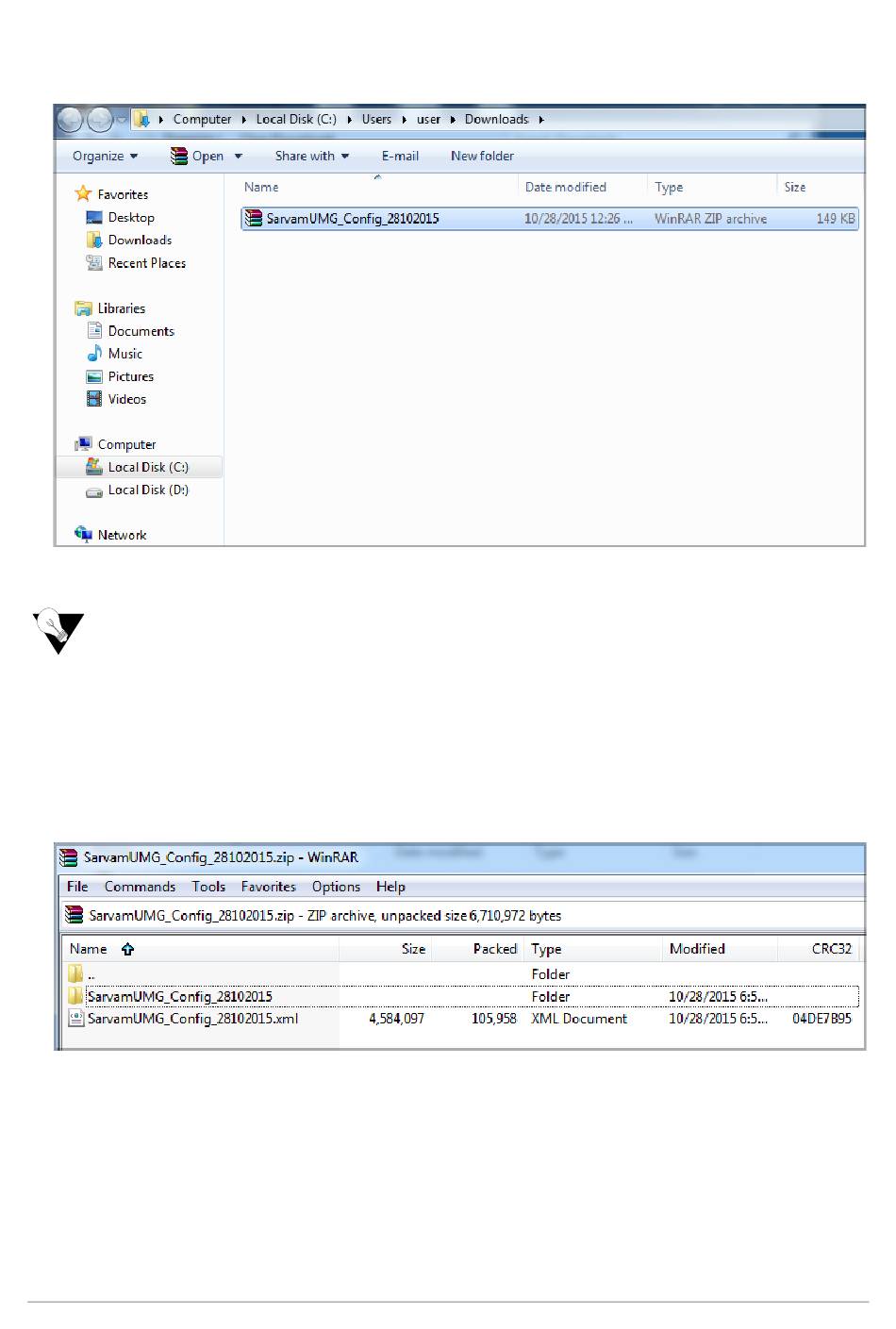896x1329 pixels.
Task: Sort WinRAR list by the Size column
Action: [x=413, y=949]
